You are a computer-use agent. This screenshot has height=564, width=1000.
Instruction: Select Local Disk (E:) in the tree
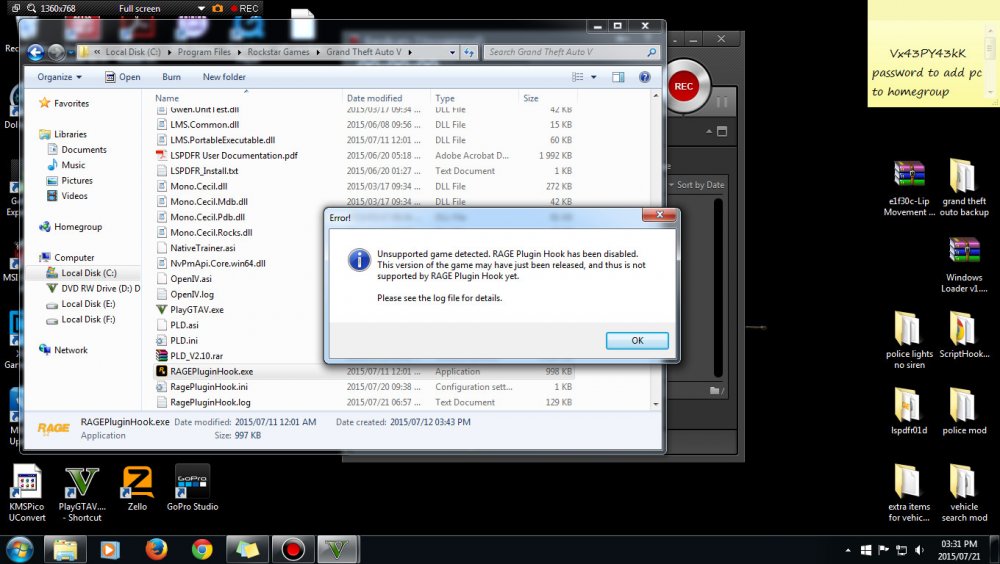pos(88,304)
